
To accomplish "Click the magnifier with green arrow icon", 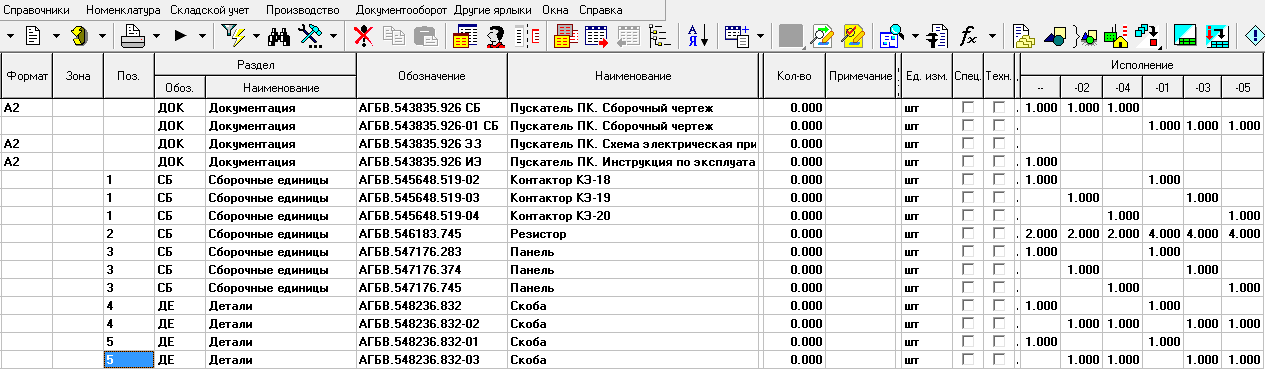I will tap(822, 37).
